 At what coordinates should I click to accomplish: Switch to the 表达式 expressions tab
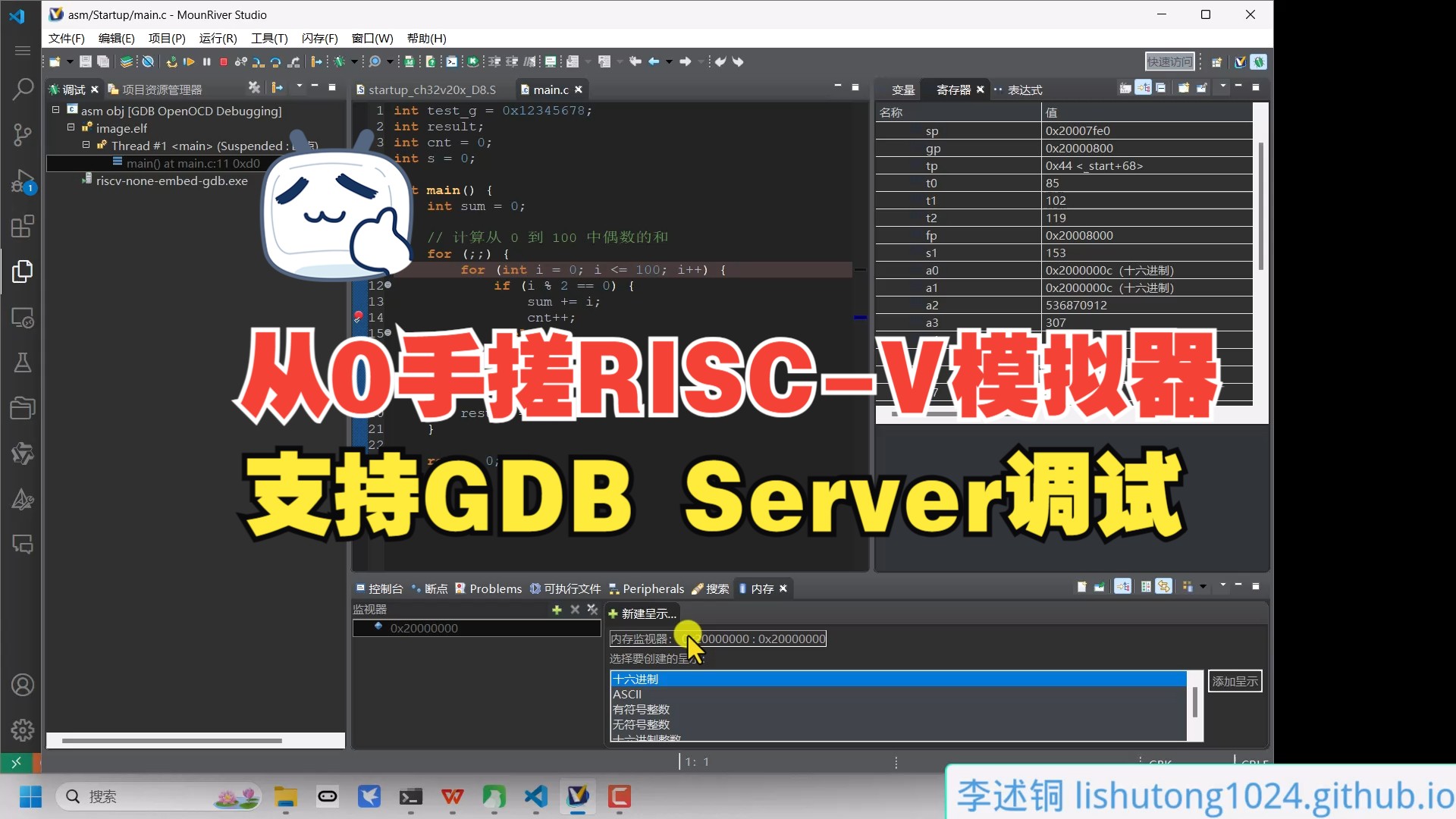[x=1018, y=89]
